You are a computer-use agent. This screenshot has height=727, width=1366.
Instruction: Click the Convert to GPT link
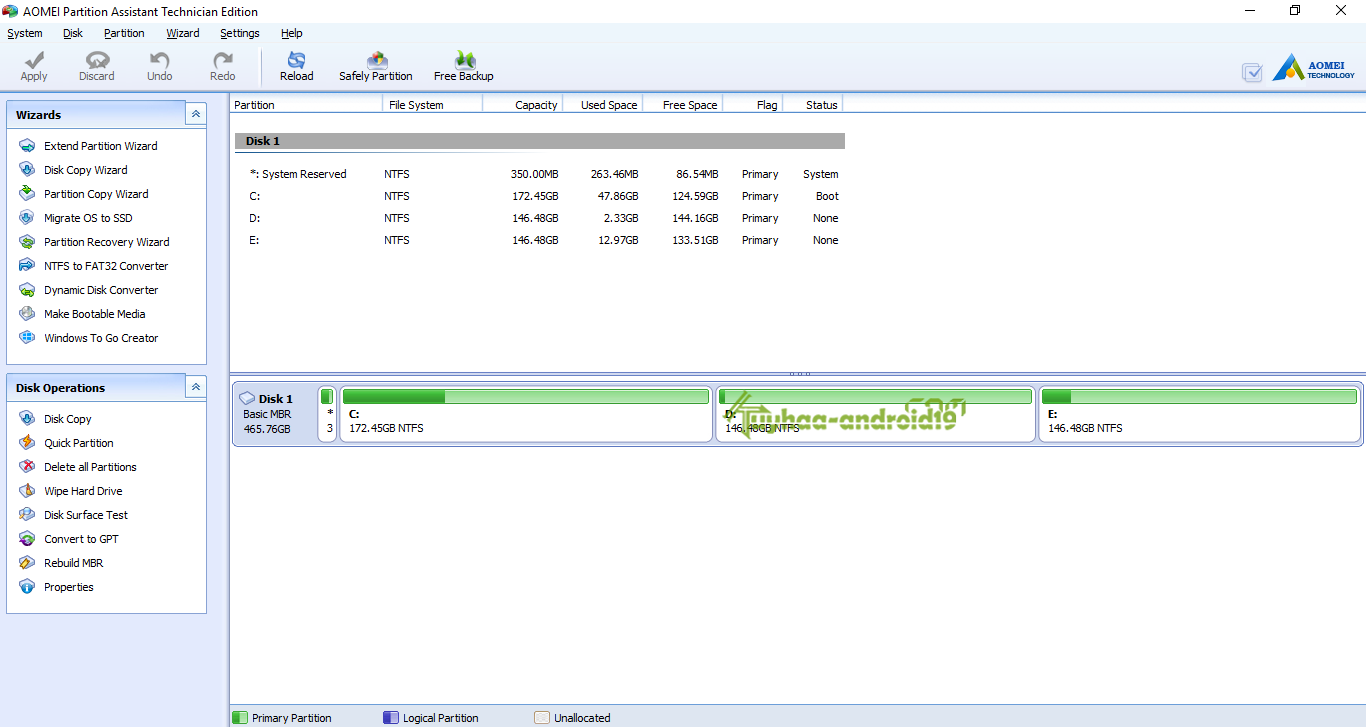[x=80, y=539]
